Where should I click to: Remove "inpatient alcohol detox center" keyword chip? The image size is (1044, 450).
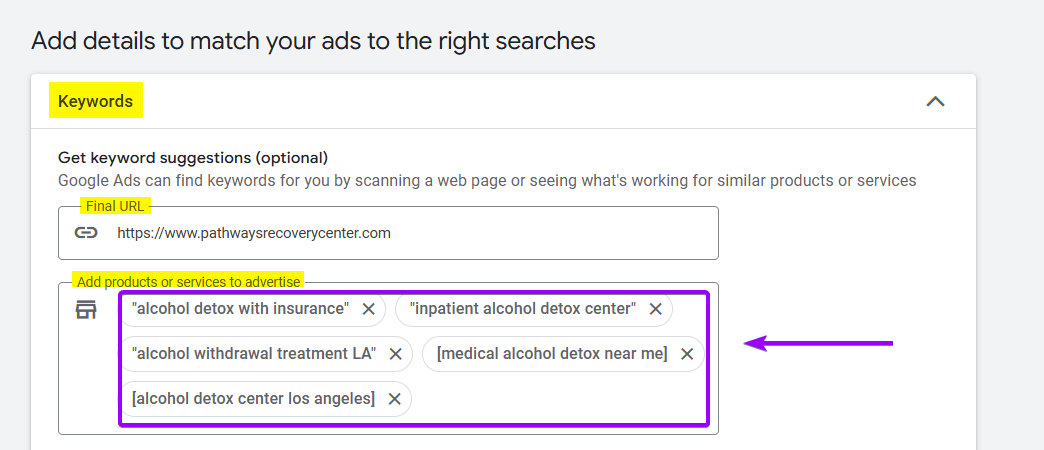click(655, 309)
